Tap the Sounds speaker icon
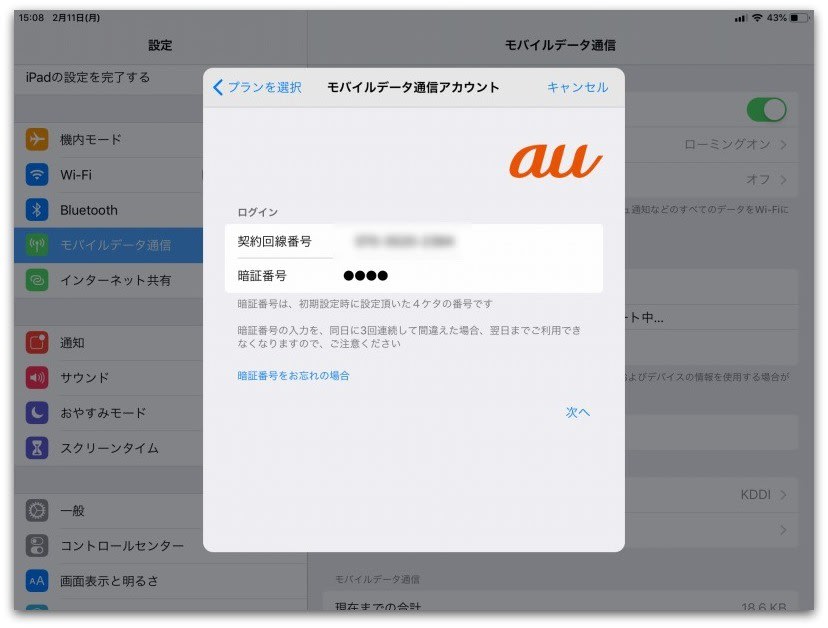 (x=37, y=378)
